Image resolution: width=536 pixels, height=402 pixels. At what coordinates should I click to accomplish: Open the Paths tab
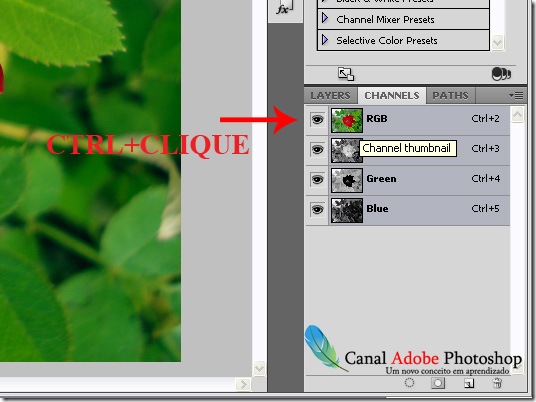(450, 95)
